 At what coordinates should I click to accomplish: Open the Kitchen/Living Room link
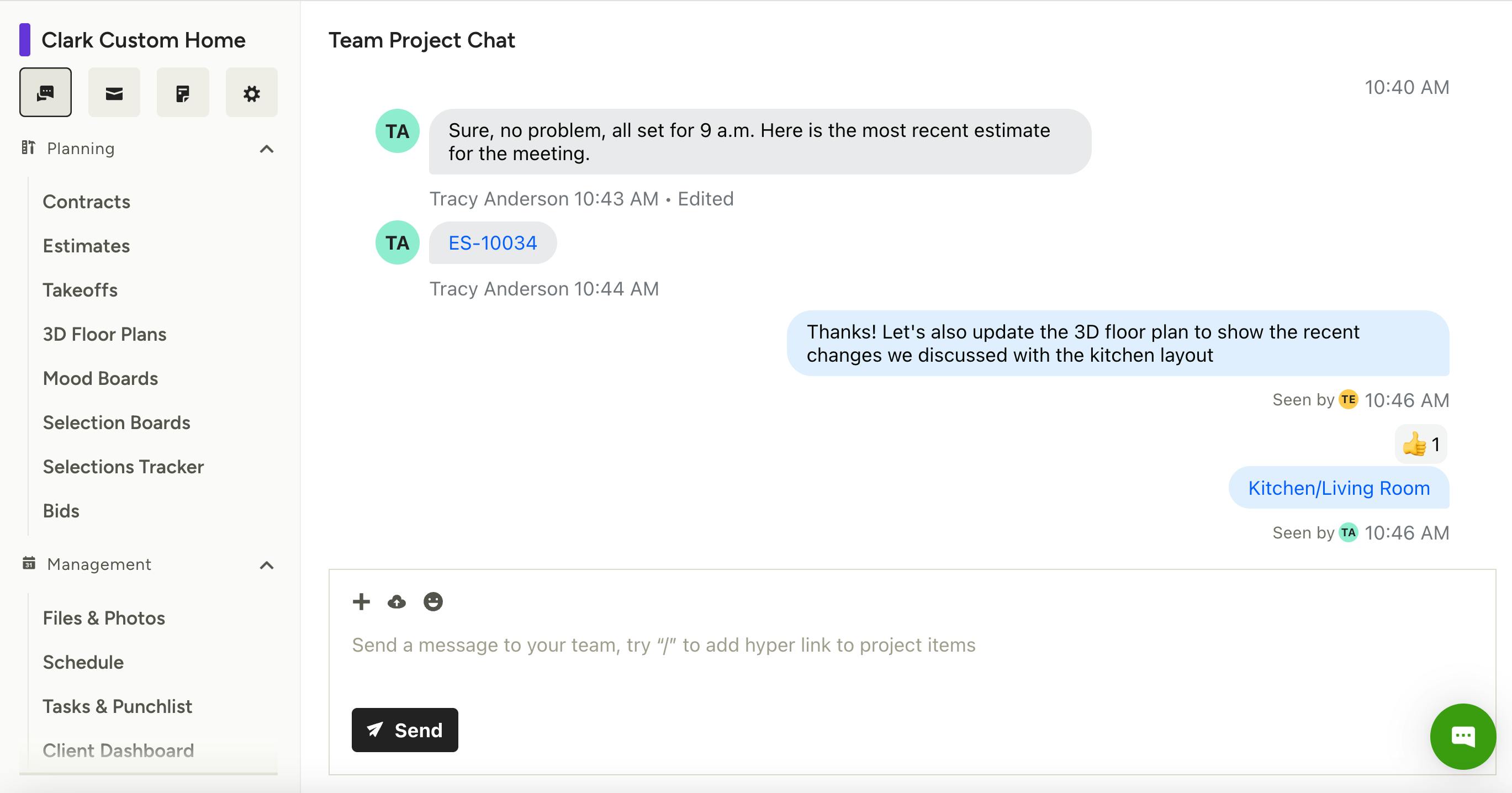(x=1338, y=488)
